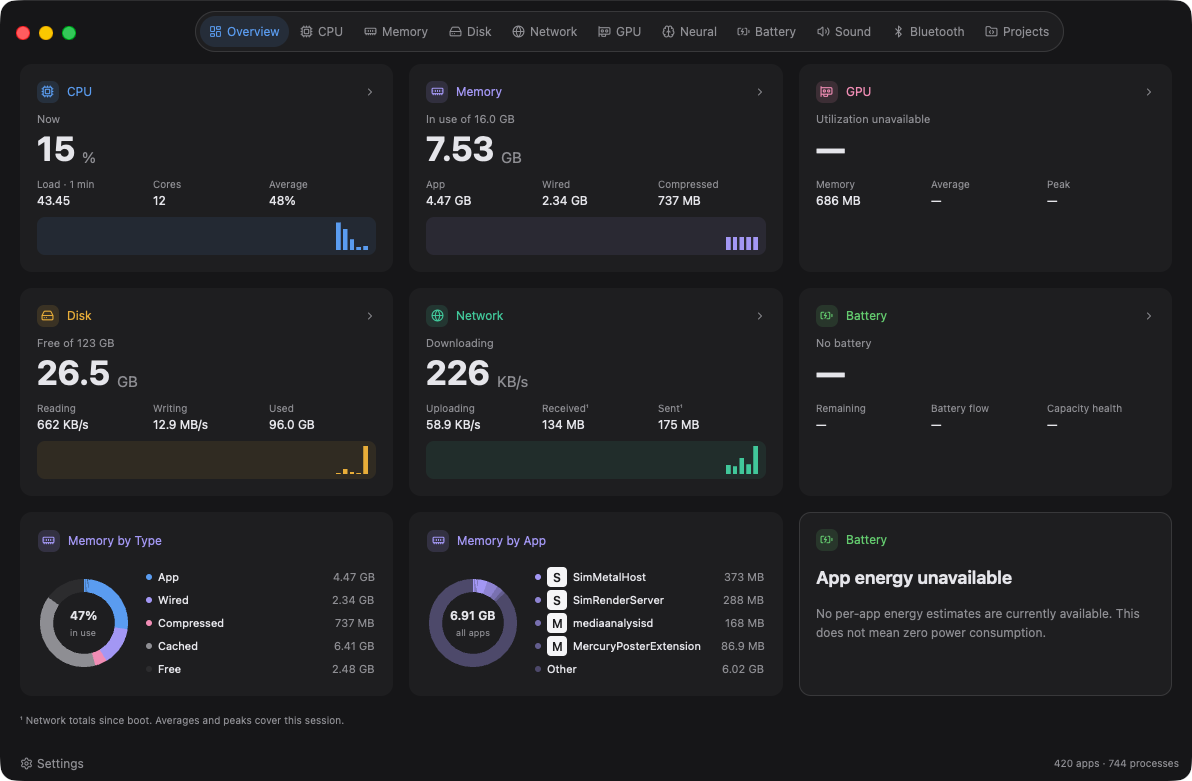The image size is (1192, 781).
Task: Open the Network card chevron
Action: pyautogui.click(x=759, y=316)
